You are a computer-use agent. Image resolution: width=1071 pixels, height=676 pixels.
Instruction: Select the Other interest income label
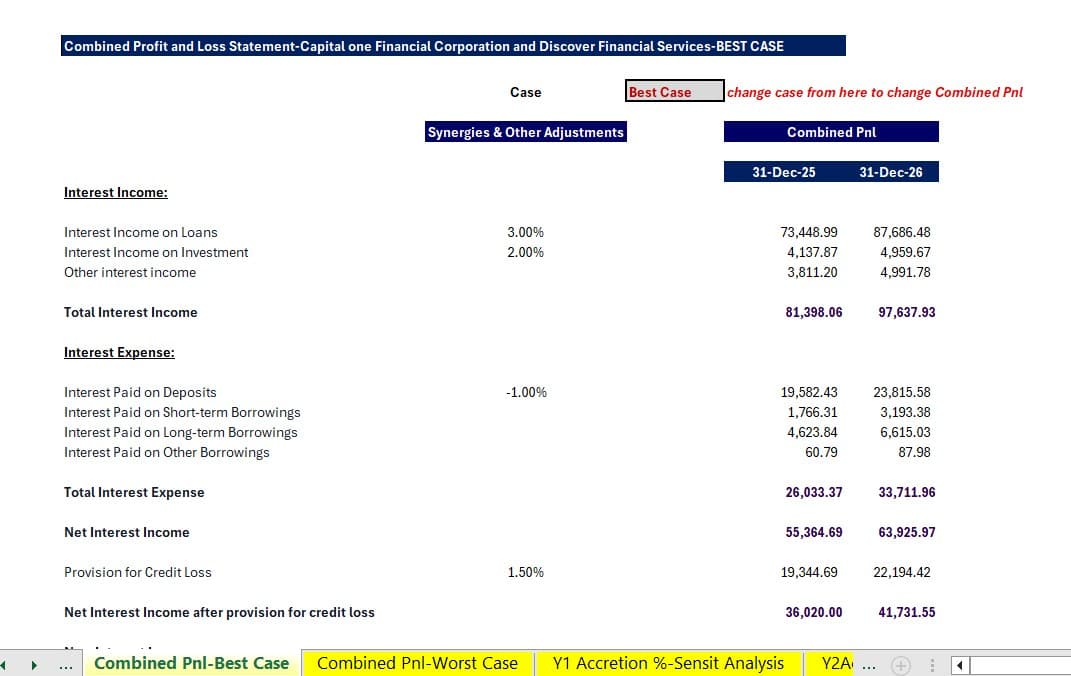click(130, 272)
